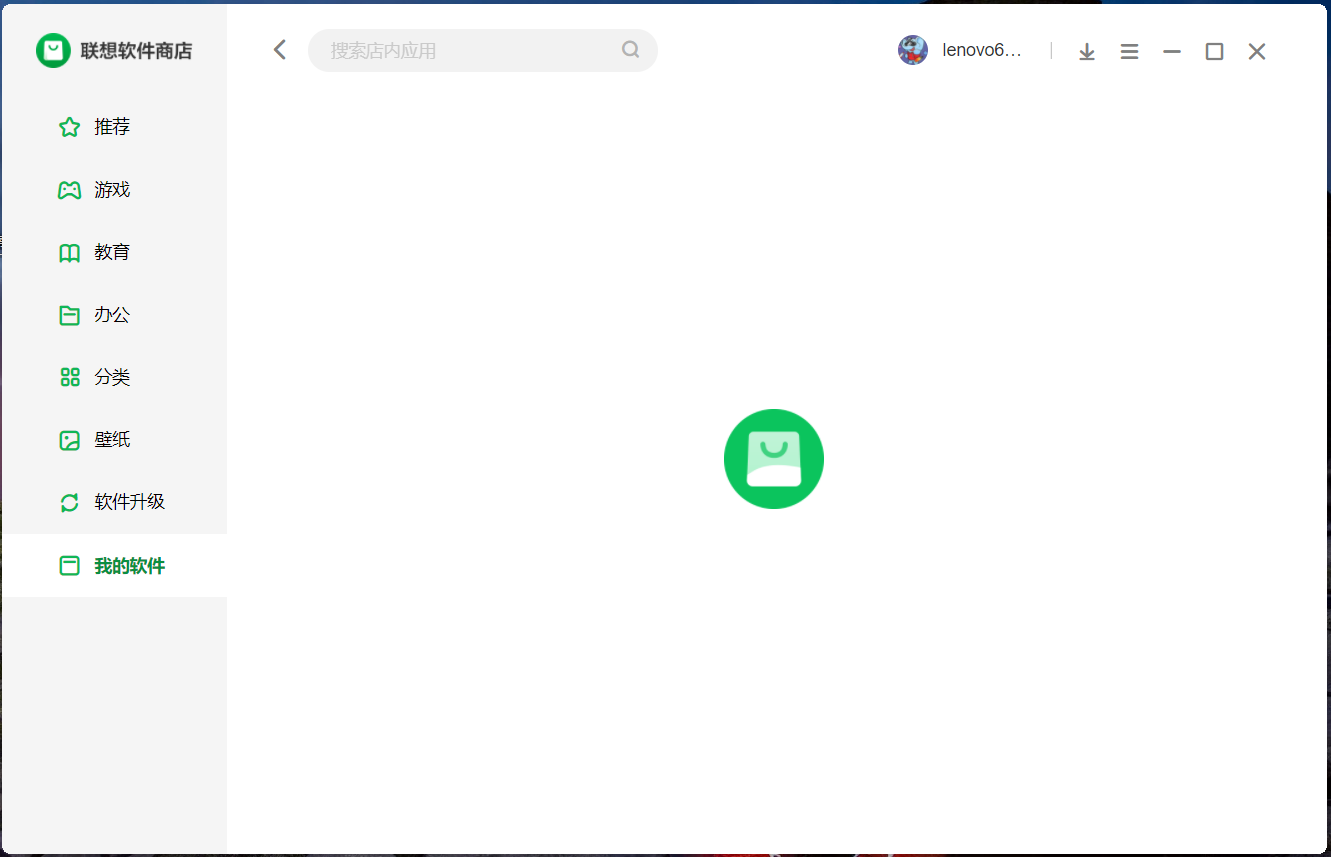The height and width of the screenshot is (857, 1331).
Task: Click the search magnifier icon
Action: [x=630, y=49]
